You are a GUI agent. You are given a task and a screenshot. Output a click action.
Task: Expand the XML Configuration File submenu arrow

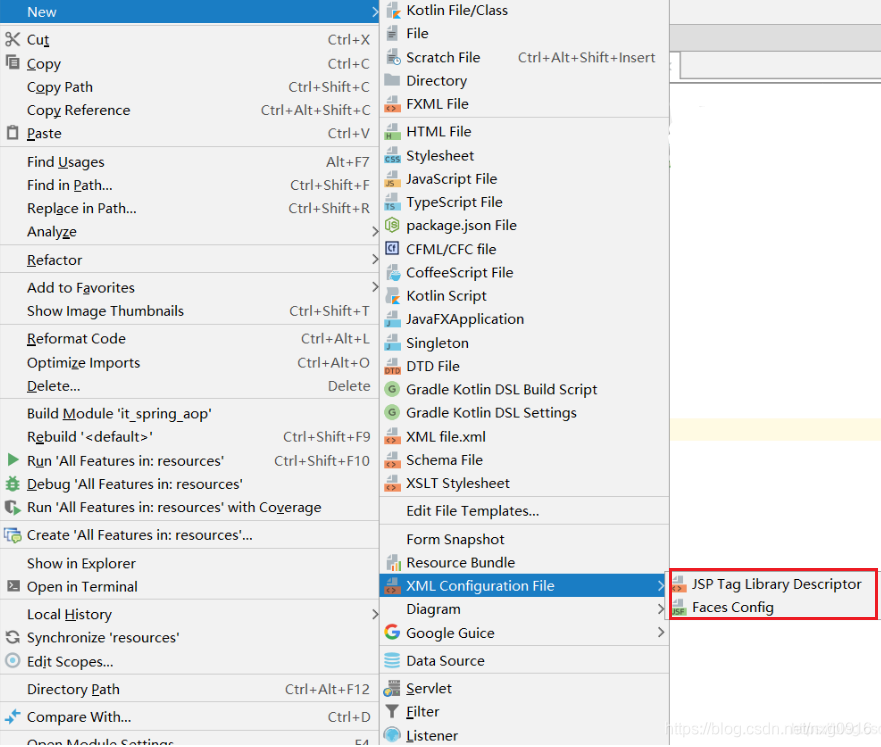661,586
